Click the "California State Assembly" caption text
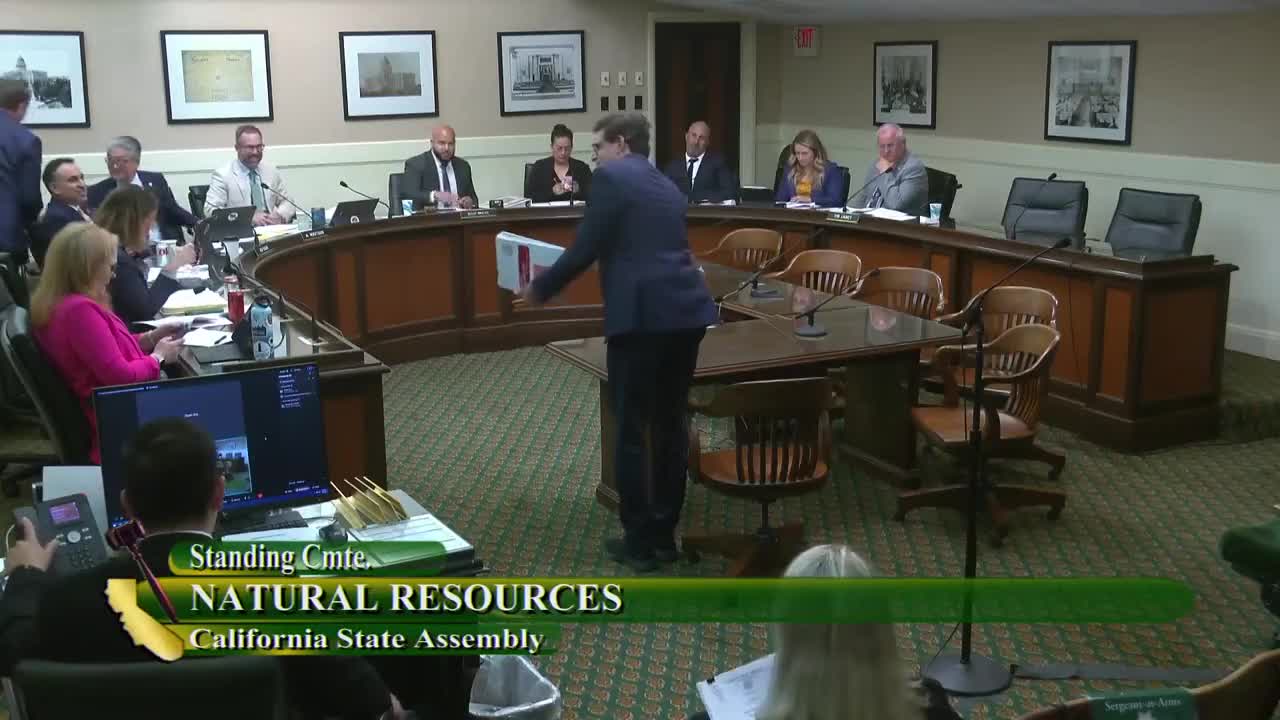1280x720 pixels. point(366,639)
